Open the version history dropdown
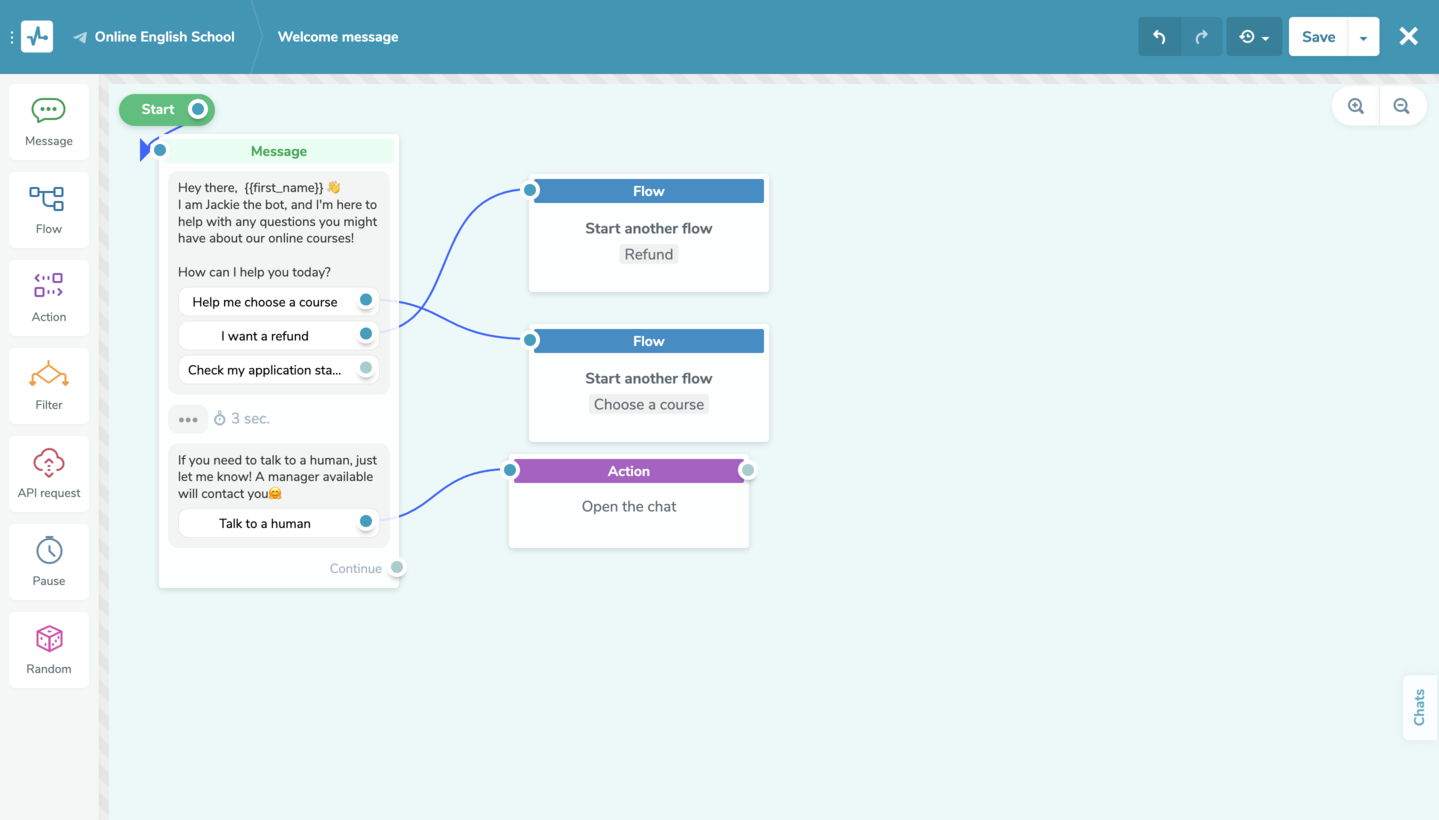Screen dimensions: 1439x820 tap(1254, 37)
